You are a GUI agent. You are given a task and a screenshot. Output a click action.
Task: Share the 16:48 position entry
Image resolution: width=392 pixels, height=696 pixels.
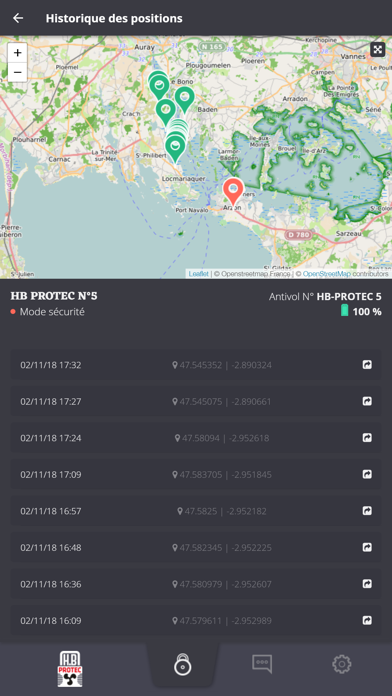click(x=367, y=547)
